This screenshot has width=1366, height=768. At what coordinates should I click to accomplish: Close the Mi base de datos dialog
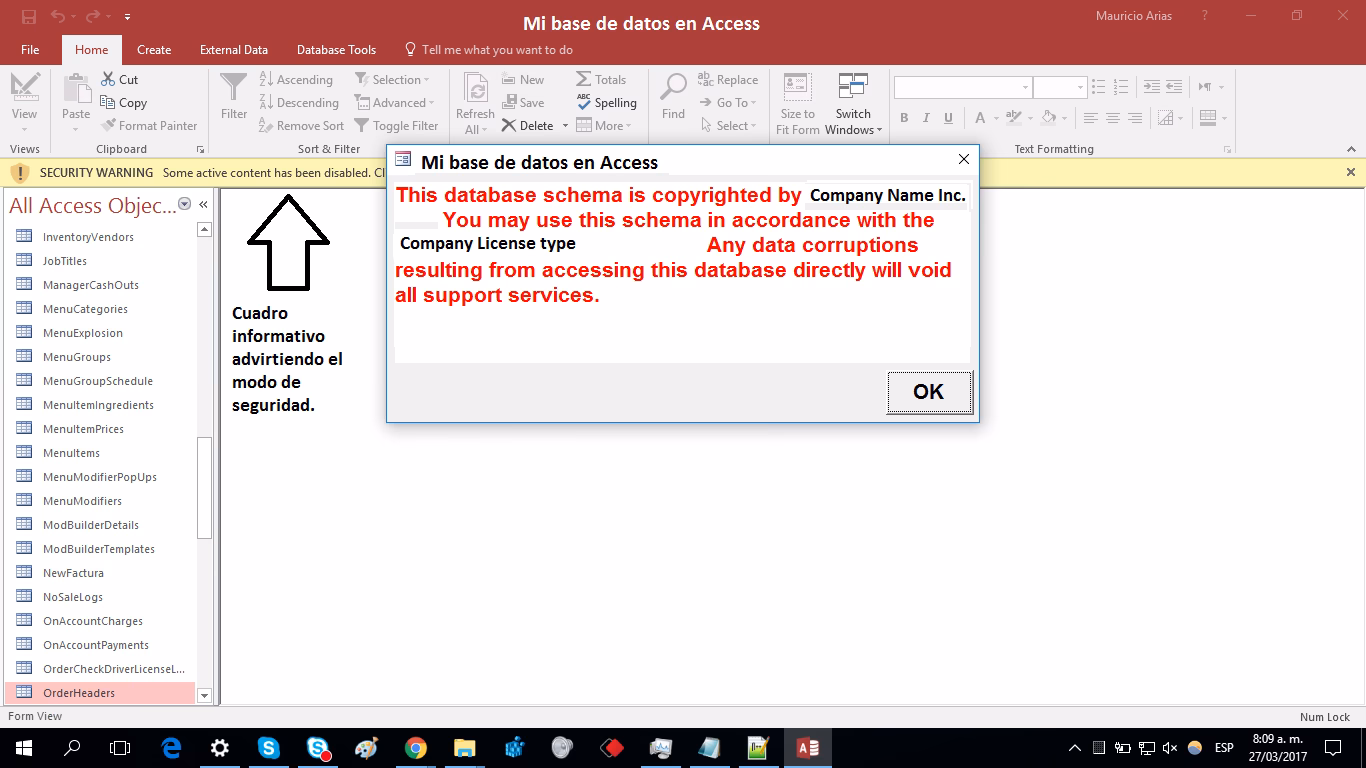964,160
